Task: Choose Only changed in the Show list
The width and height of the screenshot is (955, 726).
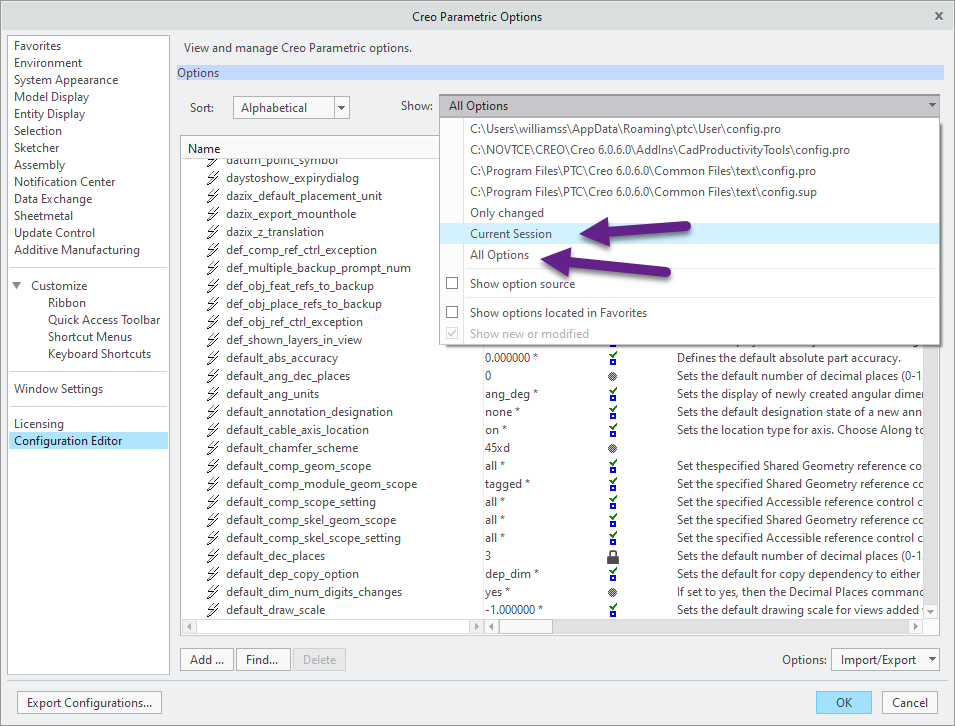Action: coord(507,213)
